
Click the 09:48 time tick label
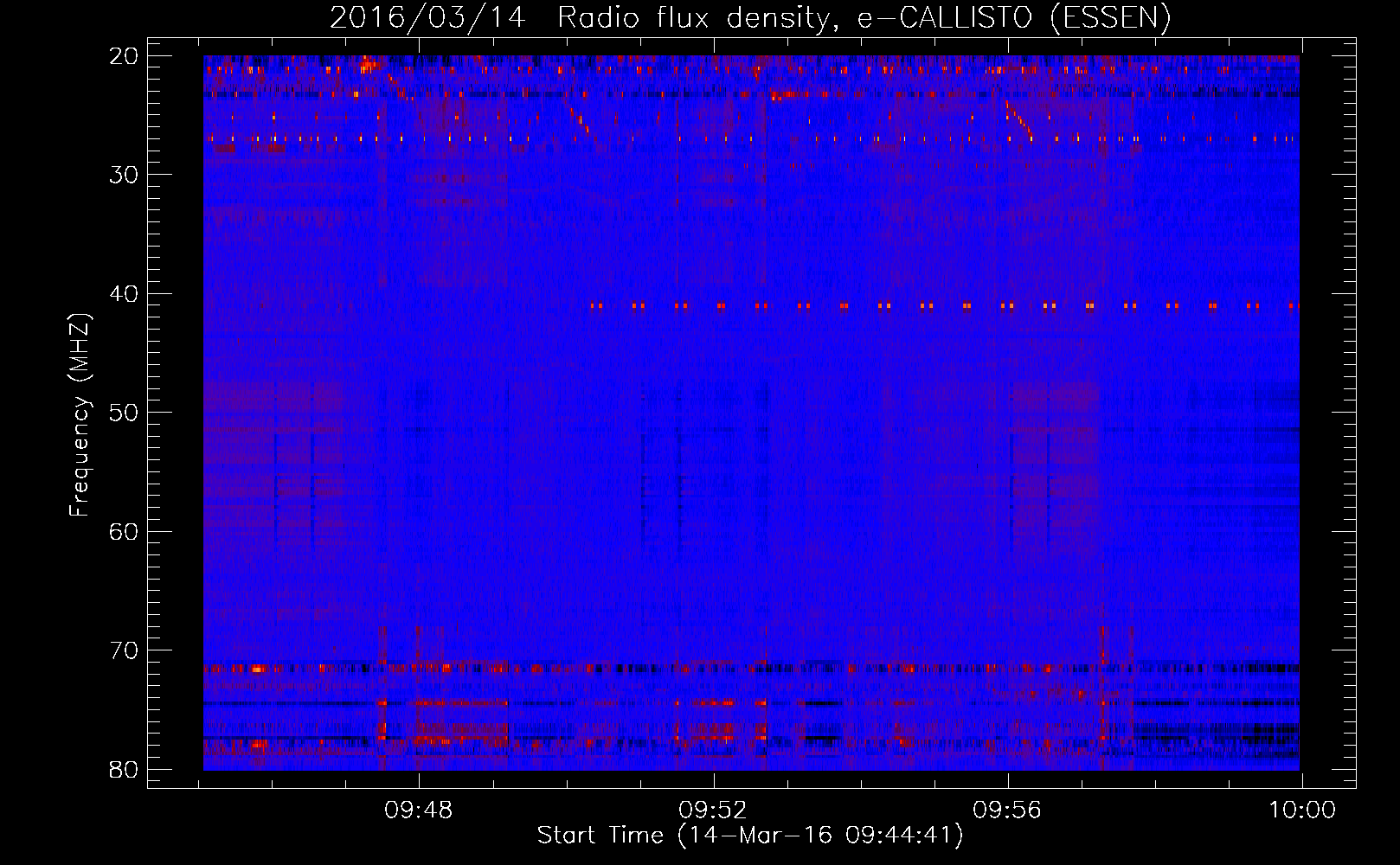[x=419, y=811]
